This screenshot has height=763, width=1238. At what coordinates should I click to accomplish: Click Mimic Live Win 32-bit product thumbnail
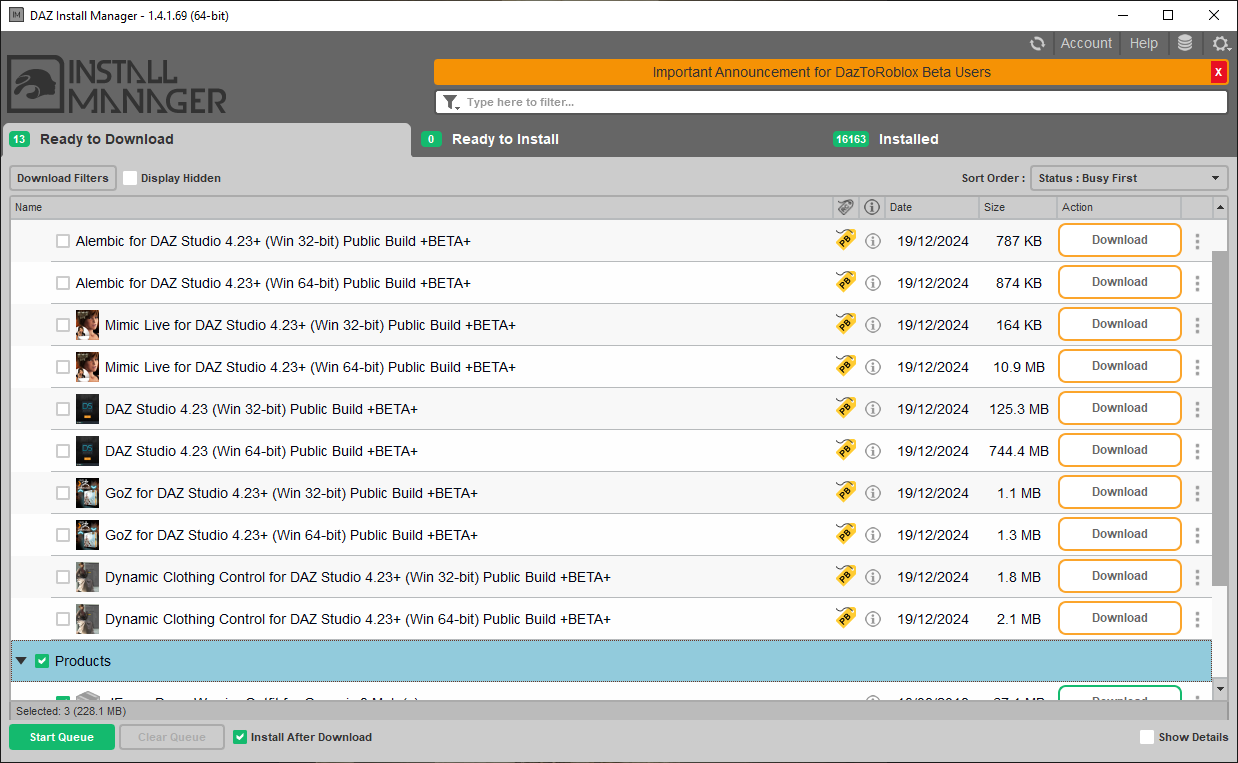point(87,325)
